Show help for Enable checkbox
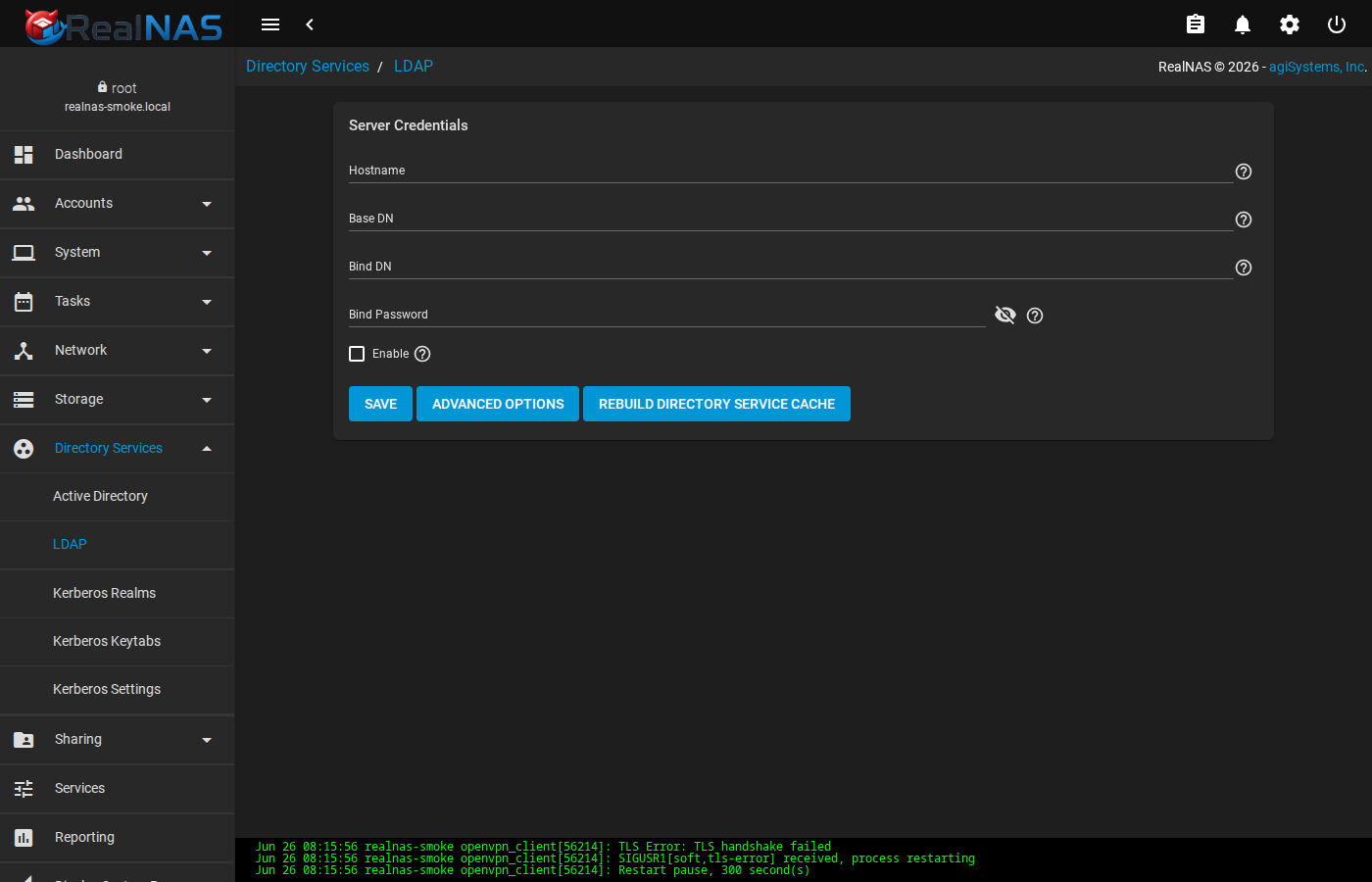Viewport: 1372px width, 882px height. tap(422, 354)
